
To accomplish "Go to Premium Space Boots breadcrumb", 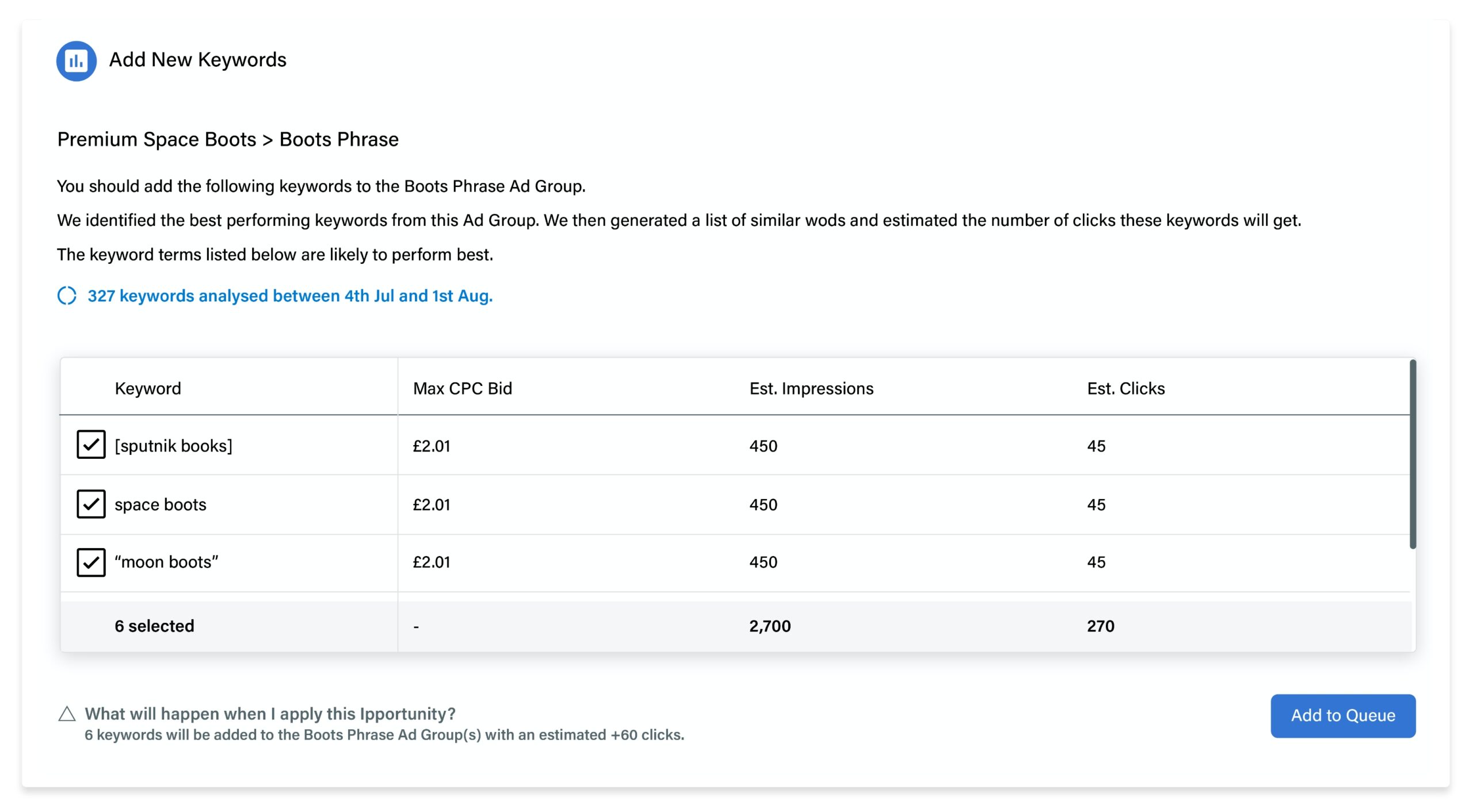I will [x=157, y=140].
